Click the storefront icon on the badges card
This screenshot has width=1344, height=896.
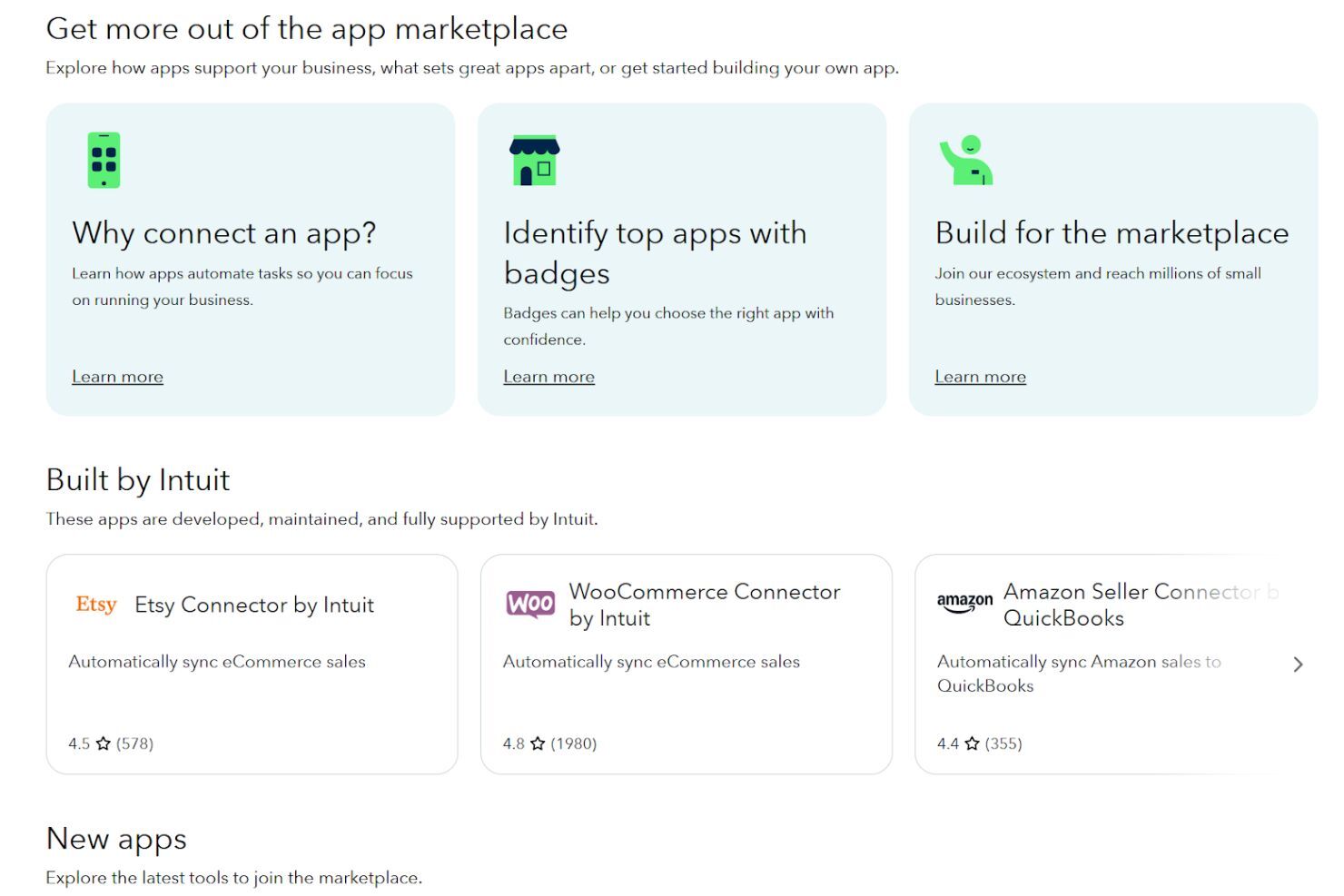click(x=535, y=162)
